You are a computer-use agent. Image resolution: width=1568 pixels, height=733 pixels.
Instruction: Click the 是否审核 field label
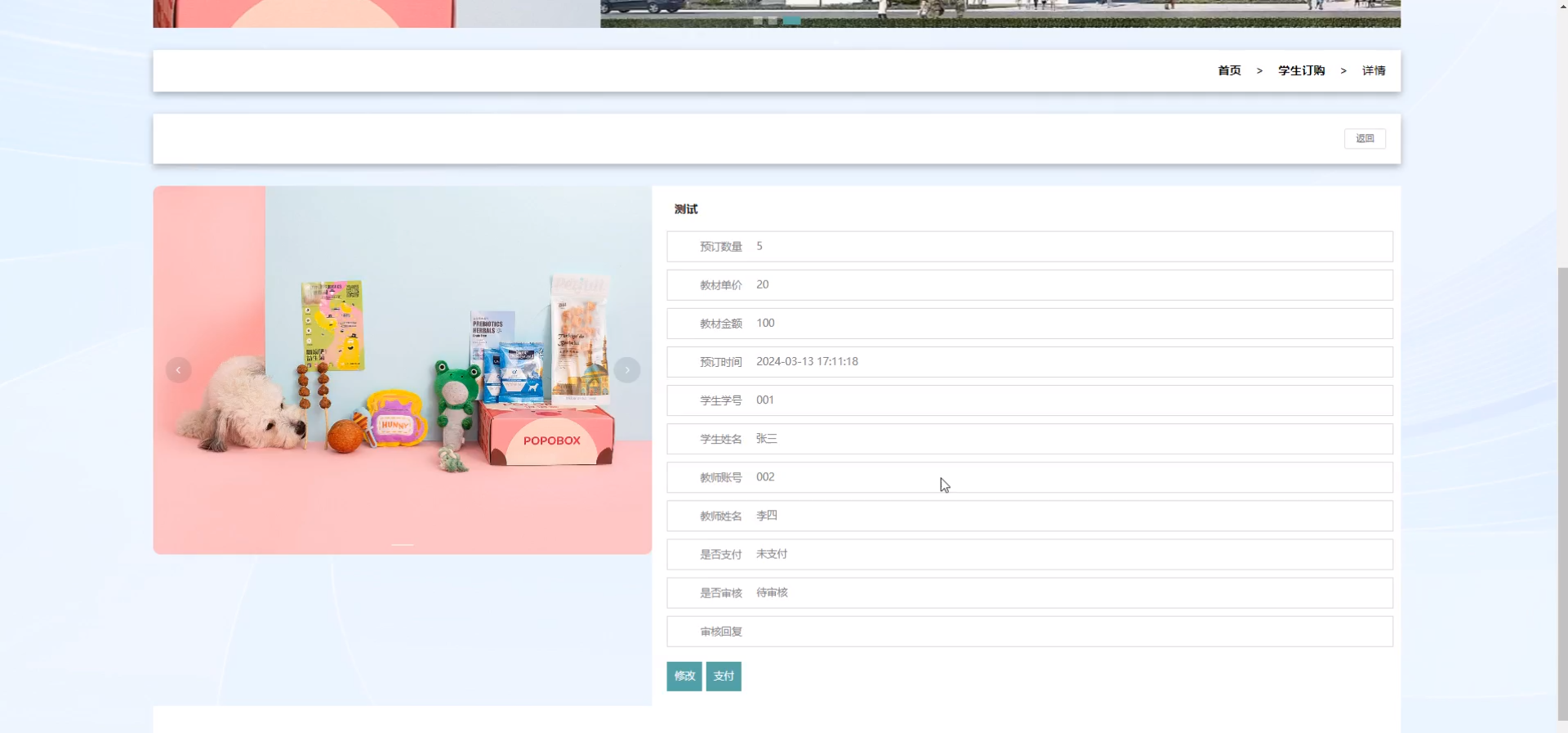click(721, 593)
